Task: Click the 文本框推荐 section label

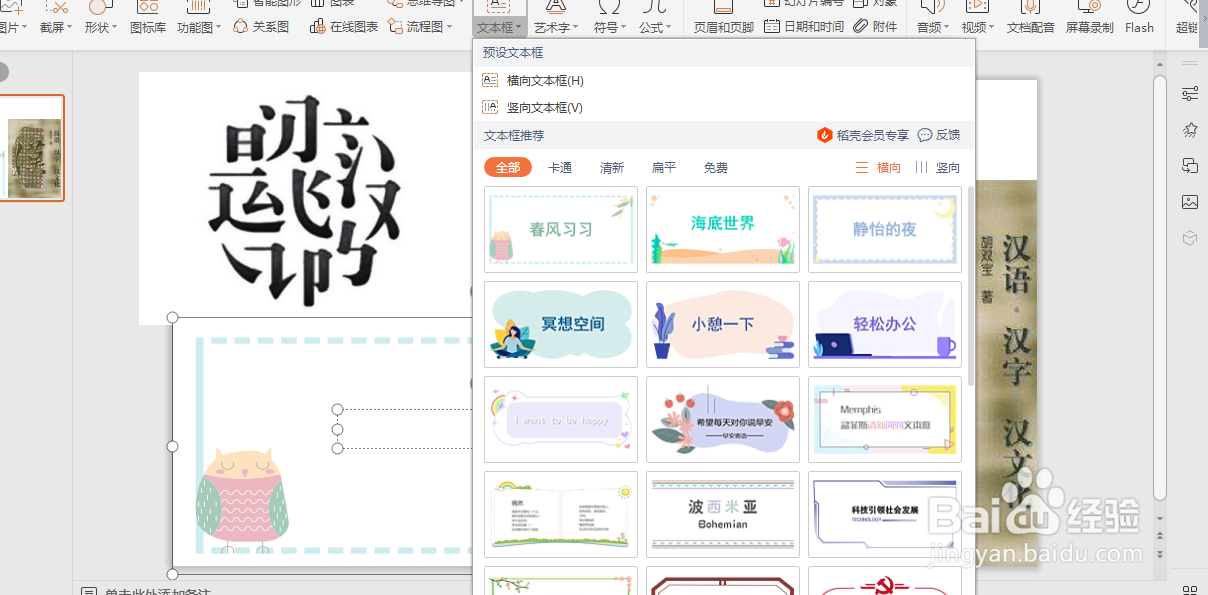Action: (514, 135)
